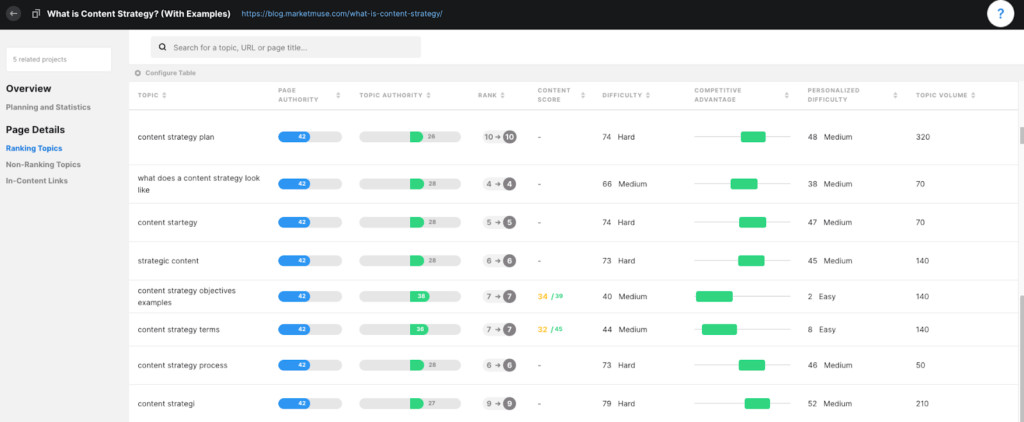
Task: Click the topic search input field
Action: click(x=290, y=47)
